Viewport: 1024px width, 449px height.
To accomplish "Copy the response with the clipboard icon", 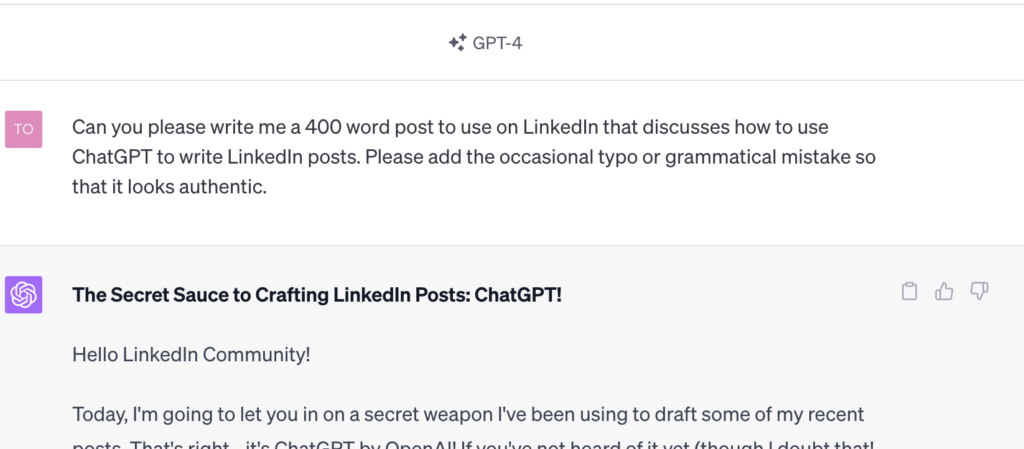I will 909,291.
